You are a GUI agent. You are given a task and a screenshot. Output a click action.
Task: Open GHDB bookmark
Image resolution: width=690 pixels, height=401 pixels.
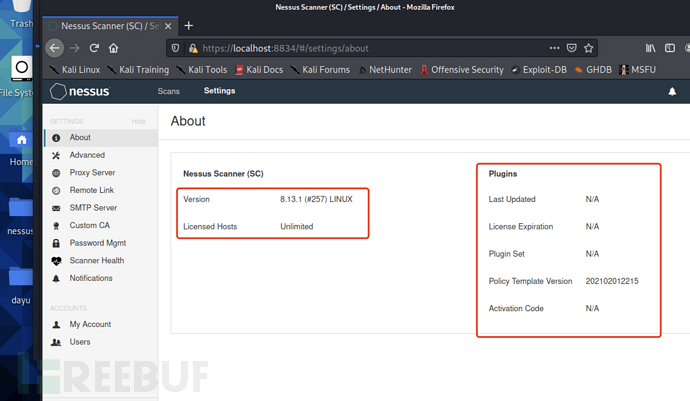tap(593, 70)
